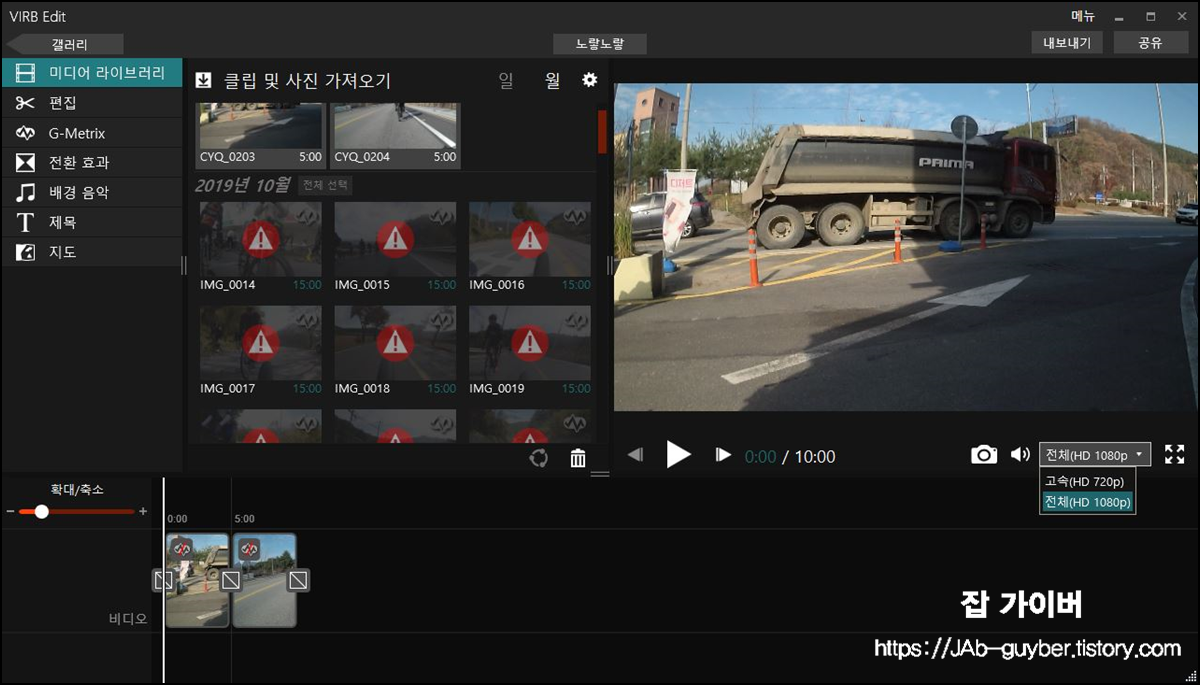The image size is (1200, 685).
Task: Select the second clip on the timeline
Action: click(x=264, y=580)
